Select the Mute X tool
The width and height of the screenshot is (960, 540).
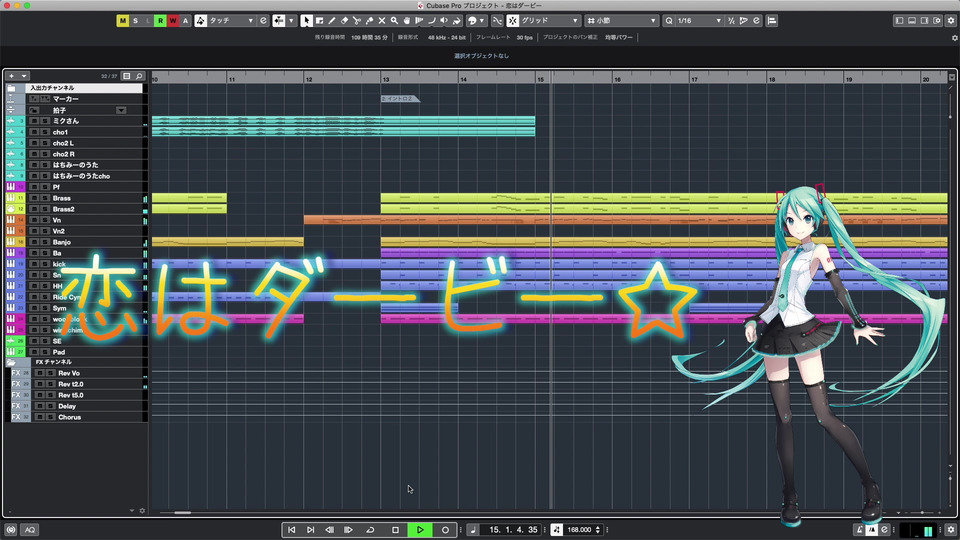coord(381,21)
